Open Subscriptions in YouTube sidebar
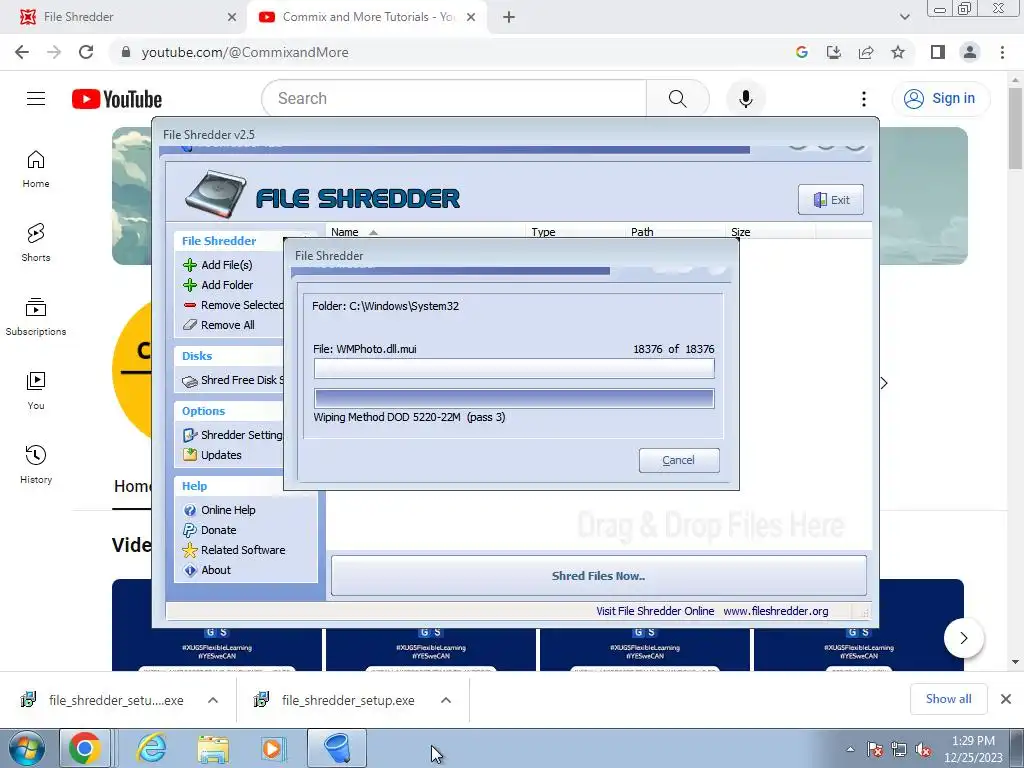Image resolution: width=1024 pixels, height=768 pixels. [x=36, y=317]
